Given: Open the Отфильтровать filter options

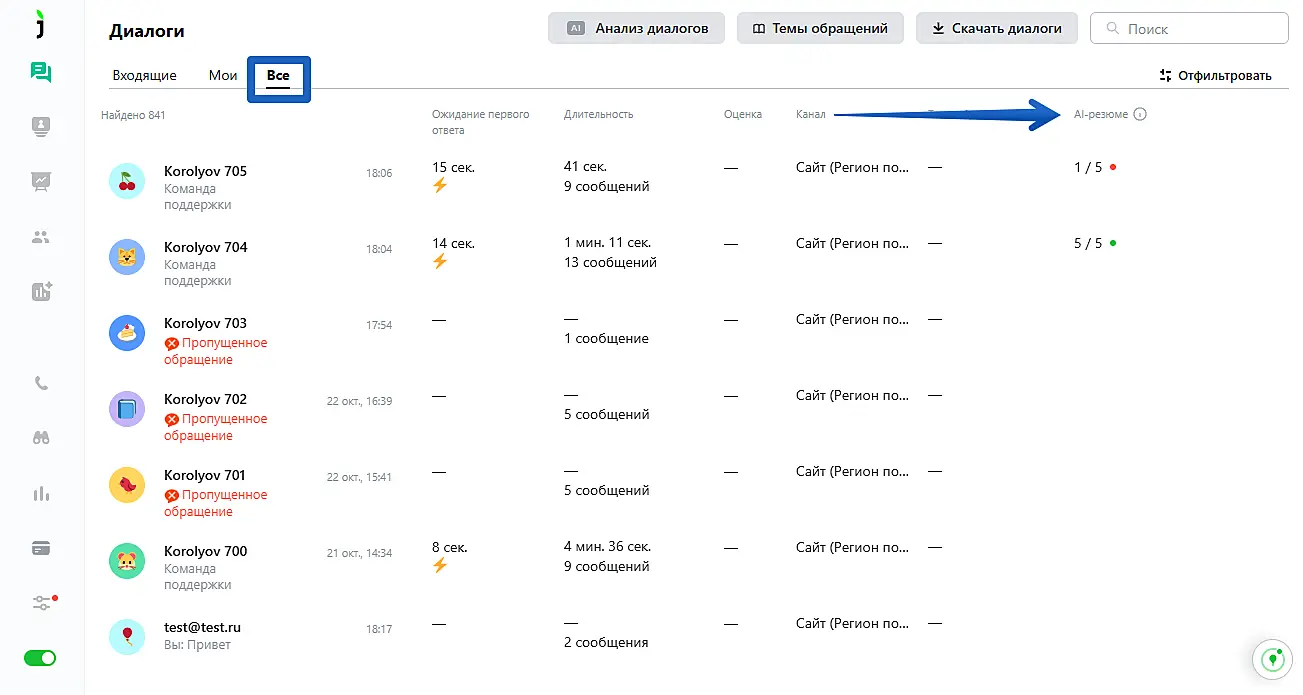Looking at the screenshot, I should click(1215, 75).
